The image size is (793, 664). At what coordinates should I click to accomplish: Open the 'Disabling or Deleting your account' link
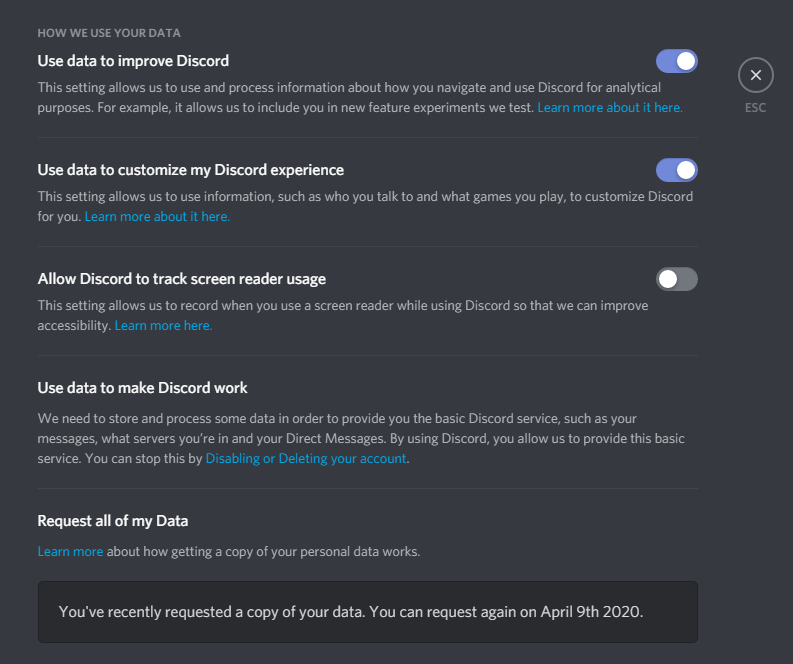(306, 458)
